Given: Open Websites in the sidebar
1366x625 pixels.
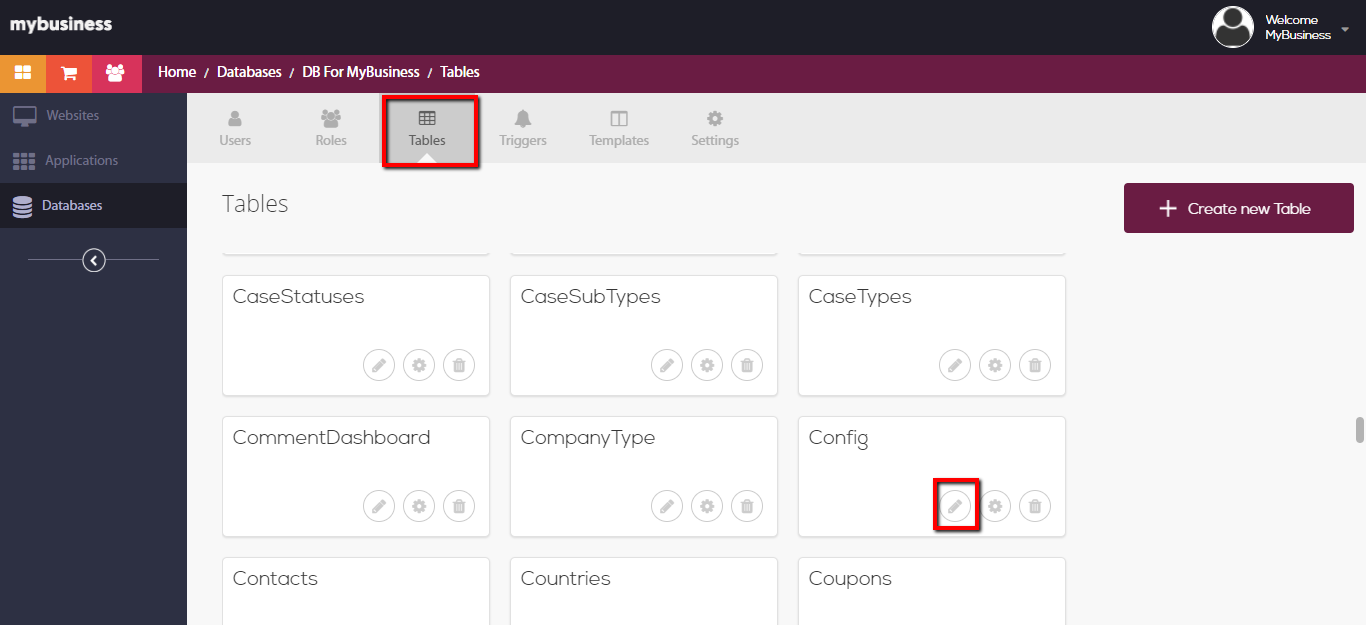Looking at the screenshot, I should (x=93, y=115).
